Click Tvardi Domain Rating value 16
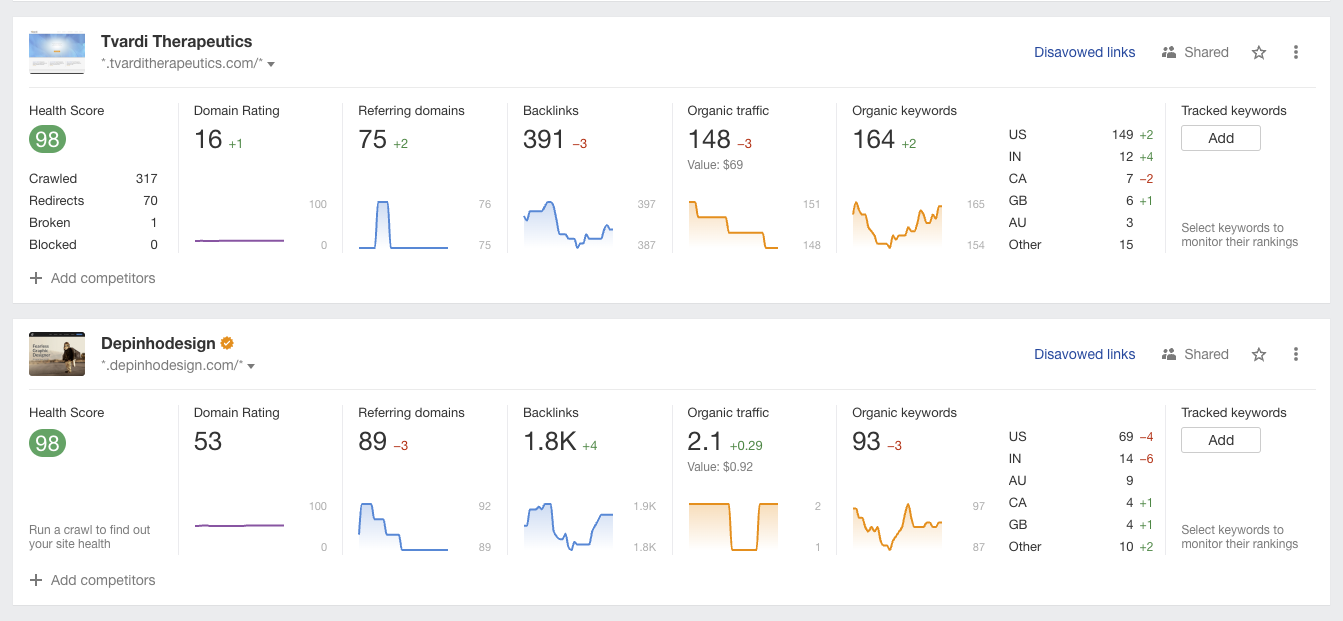The image size is (1343, 621). [208, 140]
